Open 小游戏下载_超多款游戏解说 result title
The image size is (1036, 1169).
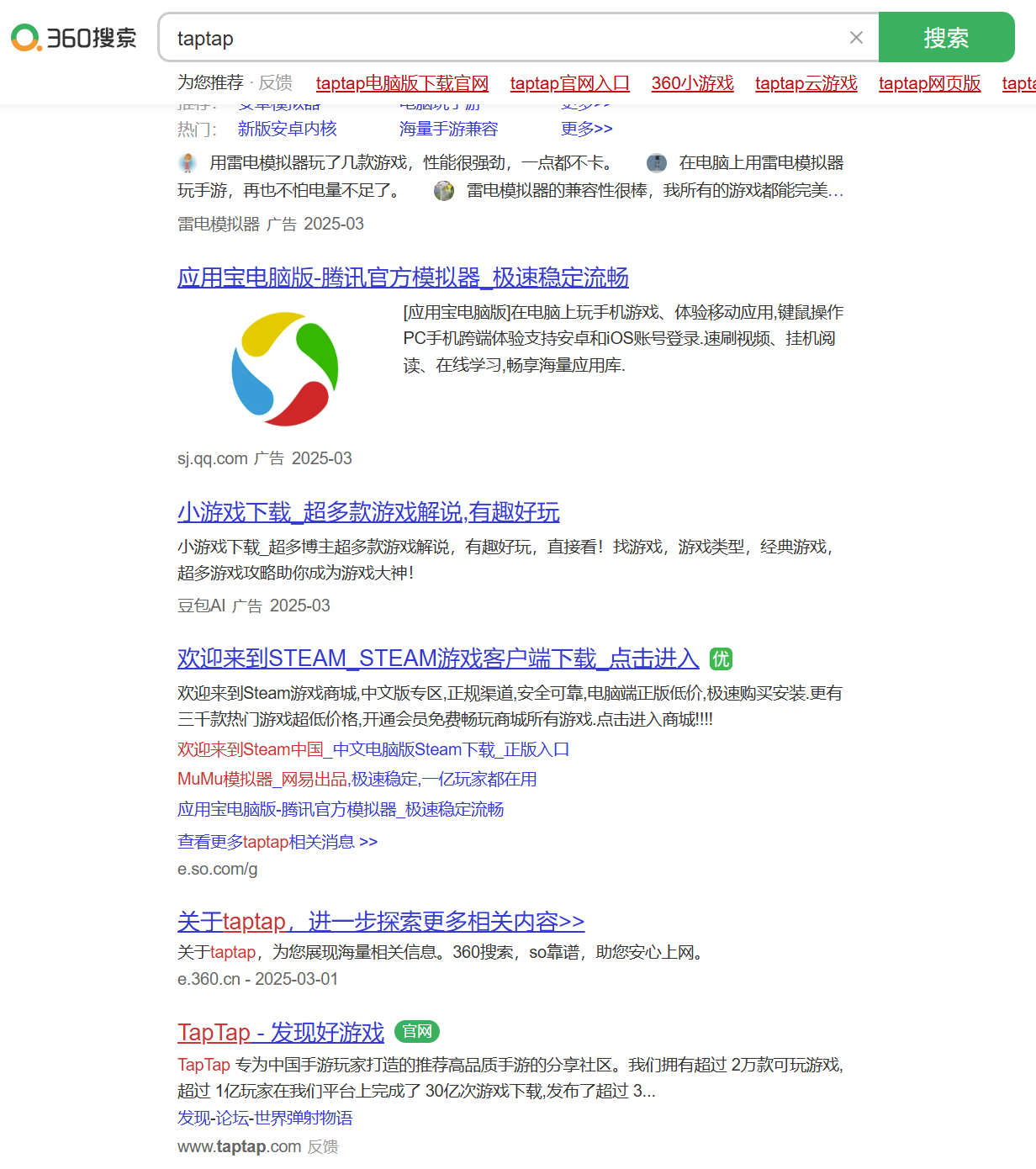click(x=368, y=512)
